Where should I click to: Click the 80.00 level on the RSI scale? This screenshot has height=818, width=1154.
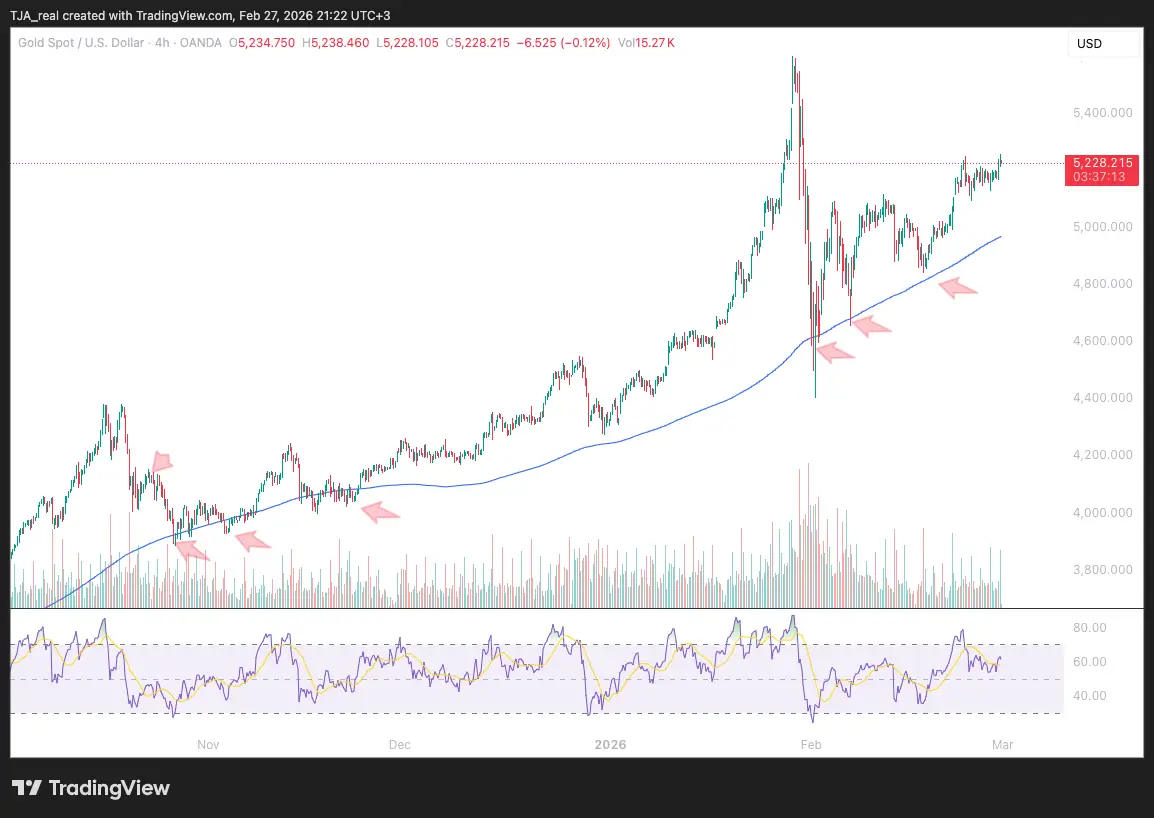pyautogui.click(x=1089, y=628)
